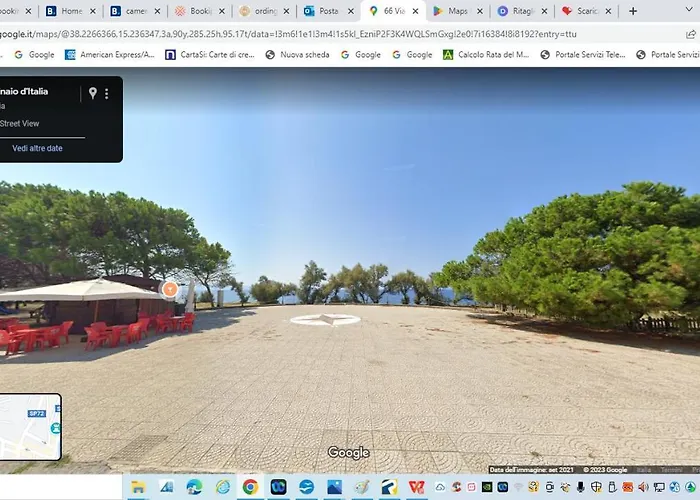The width and height of the screenshot is (700, 500).
Task: Open the WPS Office icon in the taskbar
Action: pyautogui.click(x=417, y=487)
